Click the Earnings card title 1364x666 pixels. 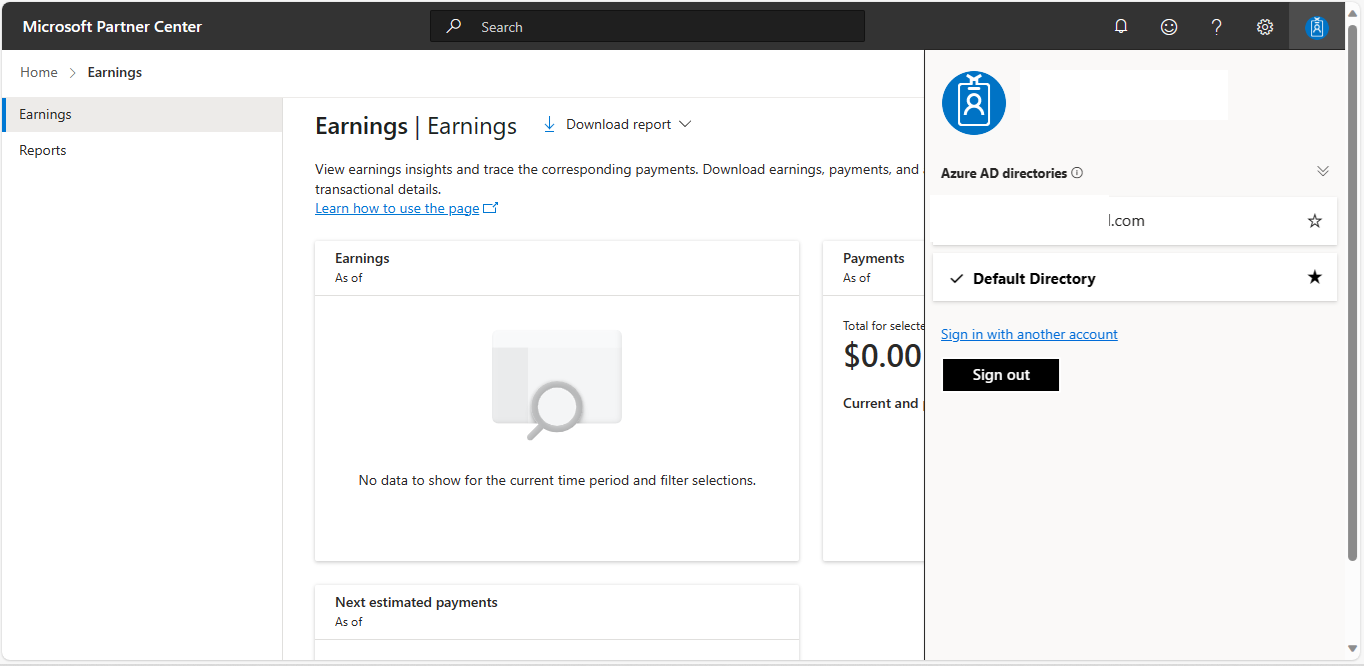362,258
